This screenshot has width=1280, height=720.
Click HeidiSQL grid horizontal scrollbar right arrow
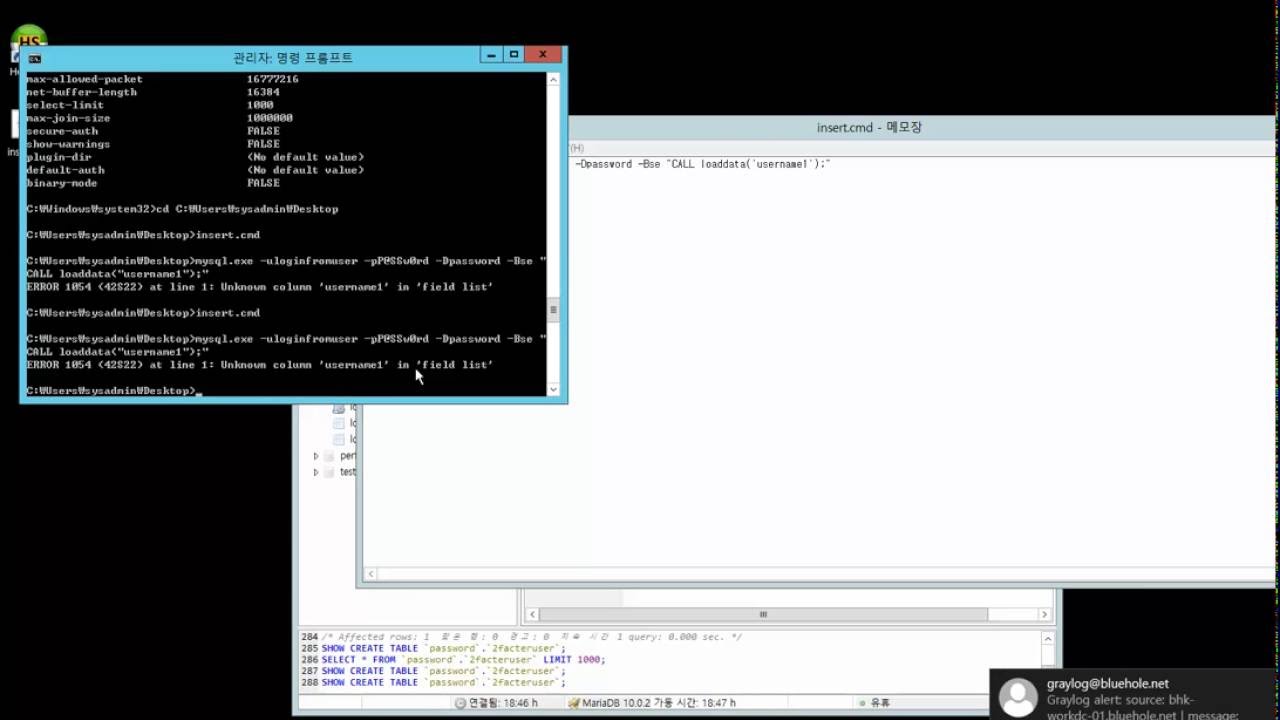(1045, 615)
